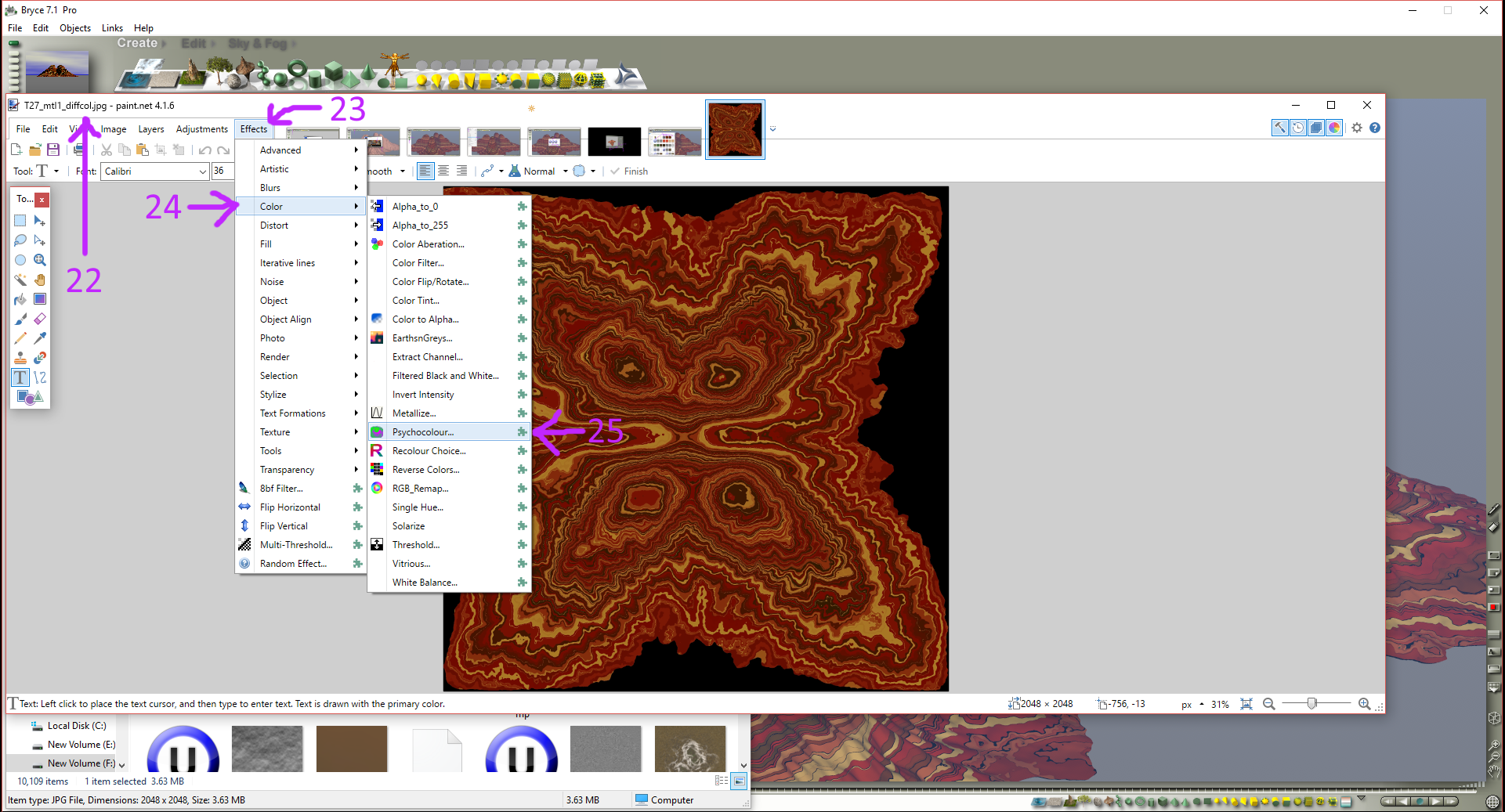Open the Create palette label in Bryce
The image size is (1505, 812).
(x=137, y=43)
